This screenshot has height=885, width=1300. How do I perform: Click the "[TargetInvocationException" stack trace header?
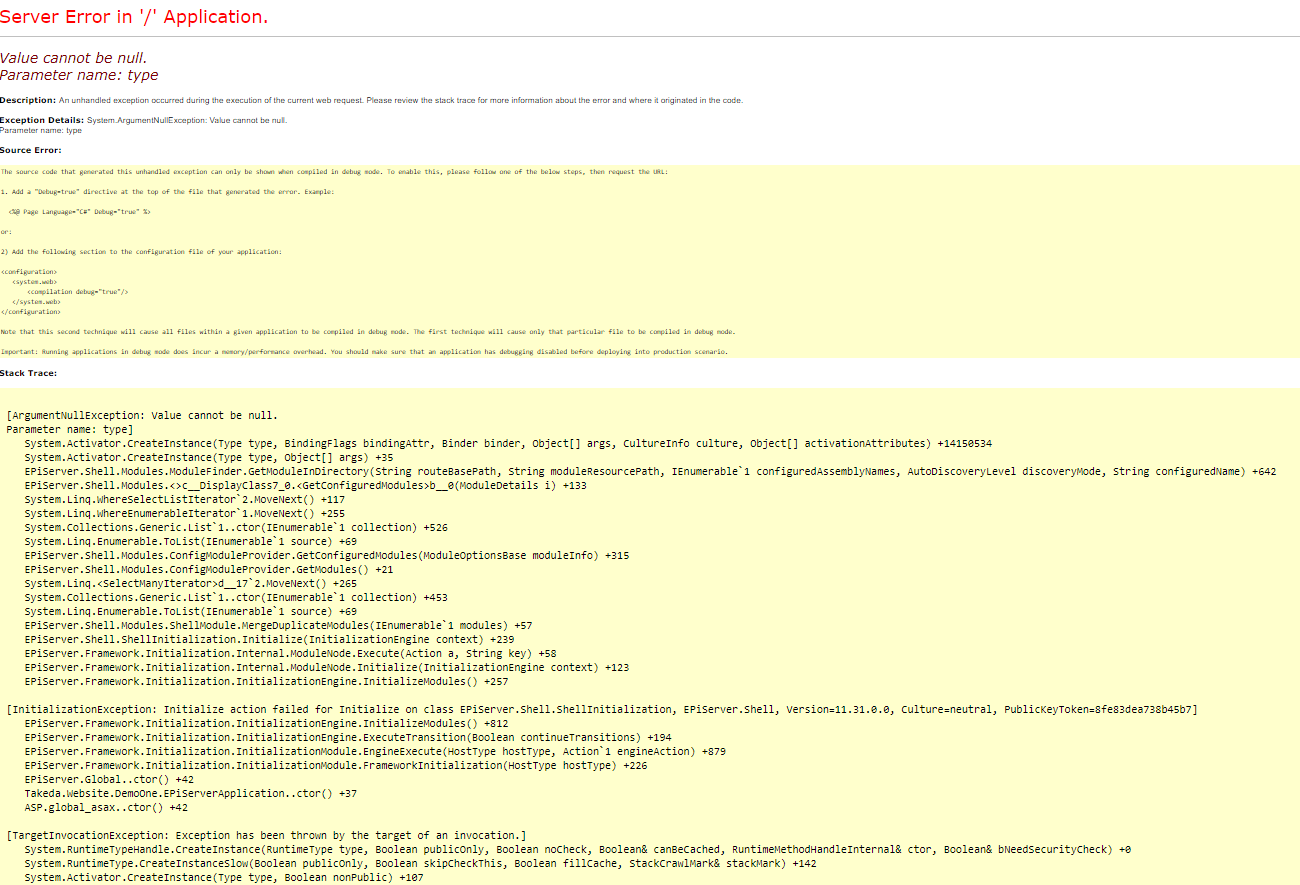pos(266,835)
